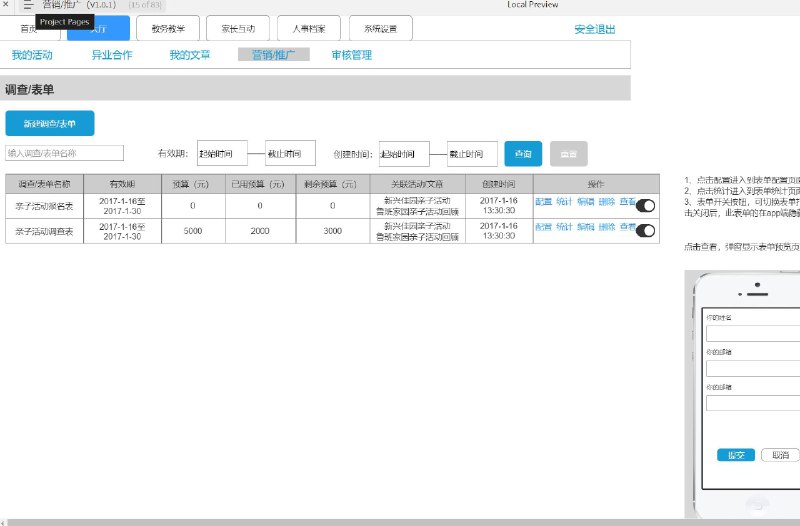Click the 5000 budget cell
The image size is (800, 526).
tap(193, 231)
